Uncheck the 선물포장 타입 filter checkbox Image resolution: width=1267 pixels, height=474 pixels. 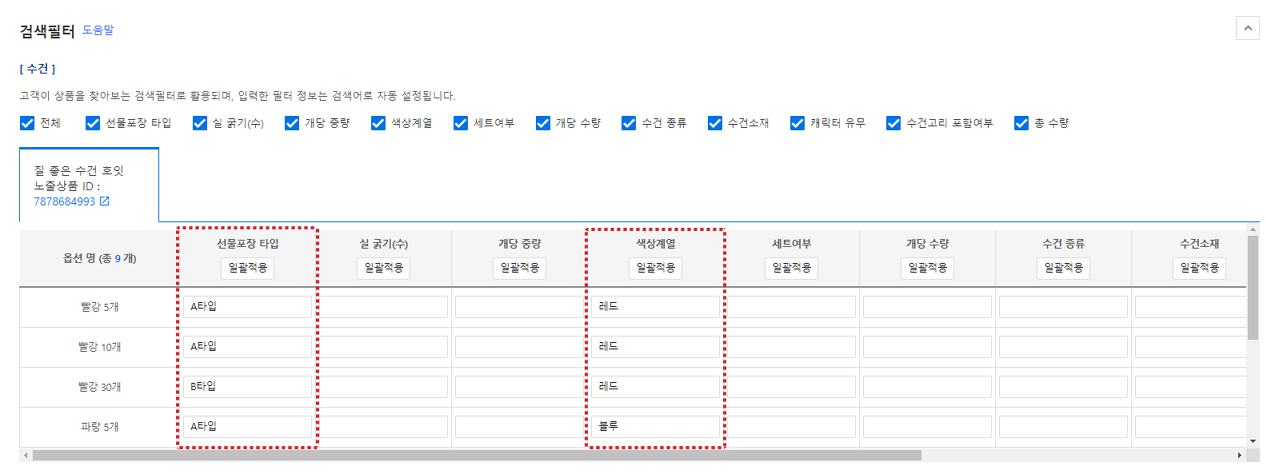pyautogui.click(x=93, y=123)
